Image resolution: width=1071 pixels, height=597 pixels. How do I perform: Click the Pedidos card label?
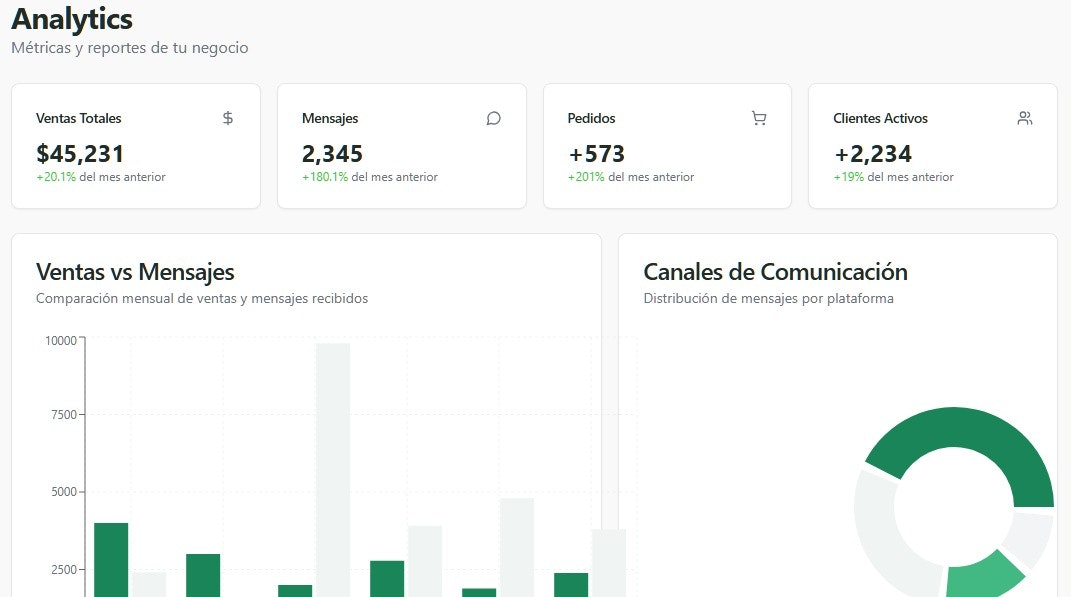pos(592,118)
